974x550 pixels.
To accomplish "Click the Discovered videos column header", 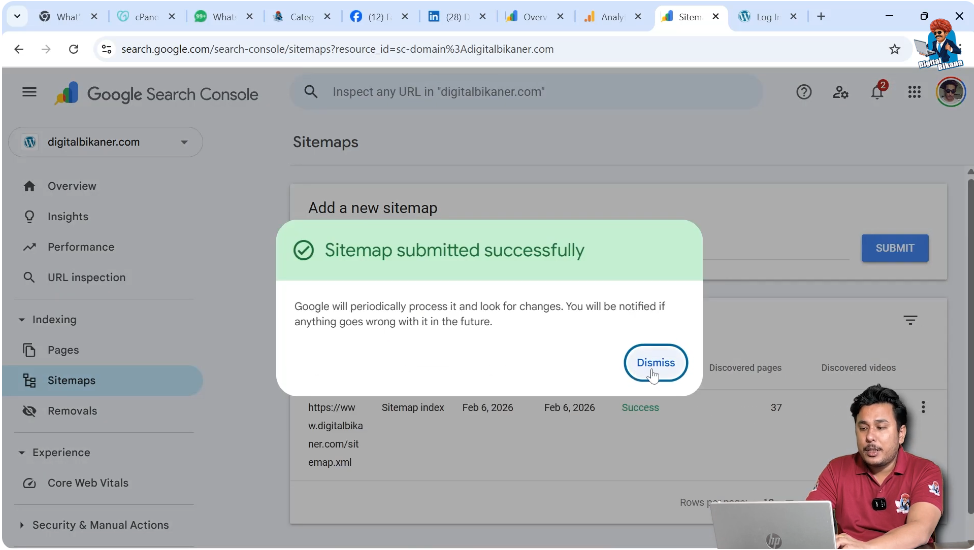I will click(x=858, y=368).
